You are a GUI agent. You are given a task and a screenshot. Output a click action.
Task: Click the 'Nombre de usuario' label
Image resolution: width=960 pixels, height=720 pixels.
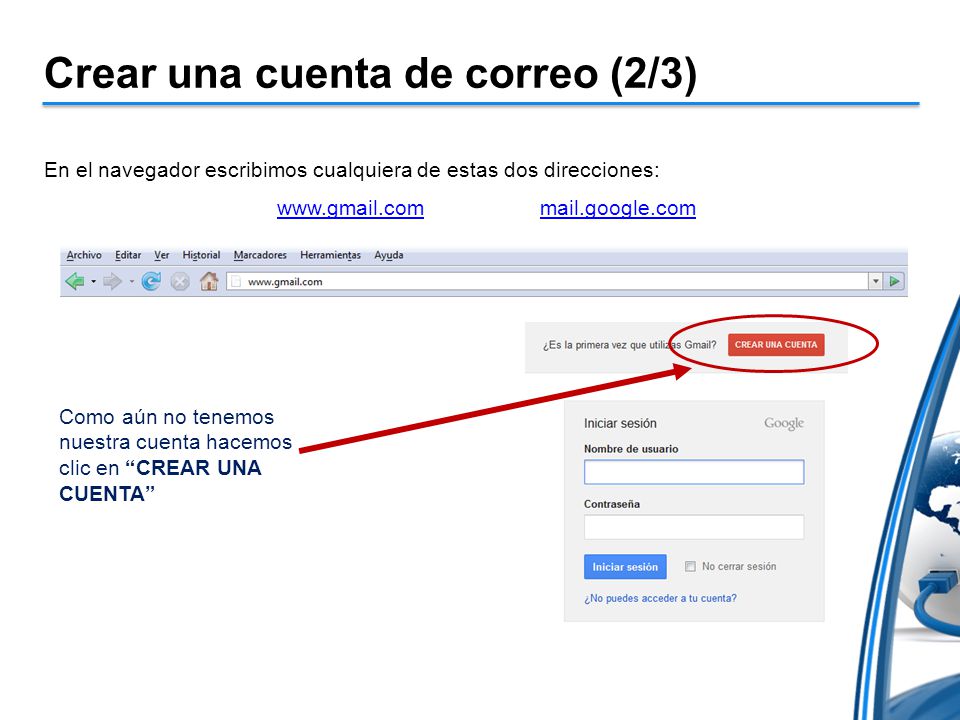(631, 449)
